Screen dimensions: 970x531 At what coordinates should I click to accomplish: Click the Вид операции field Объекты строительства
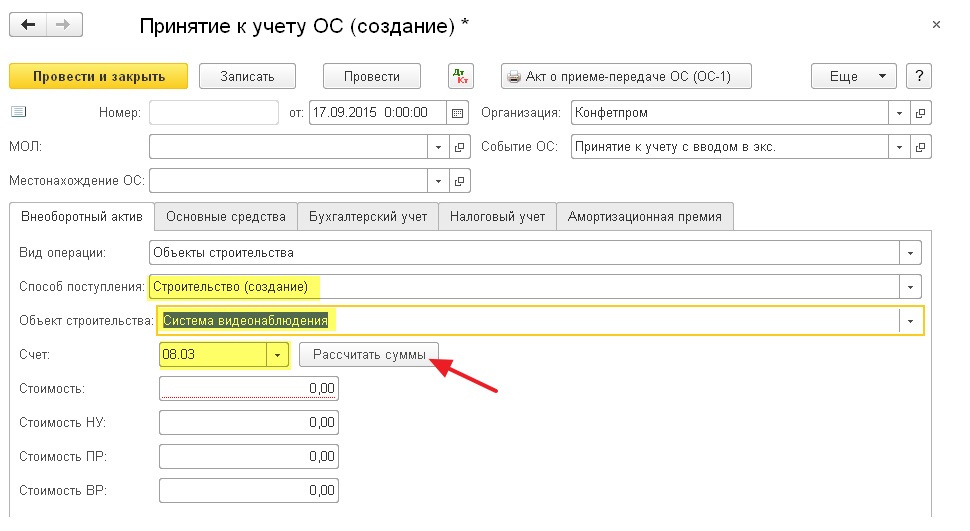click(x=525, y=253)
